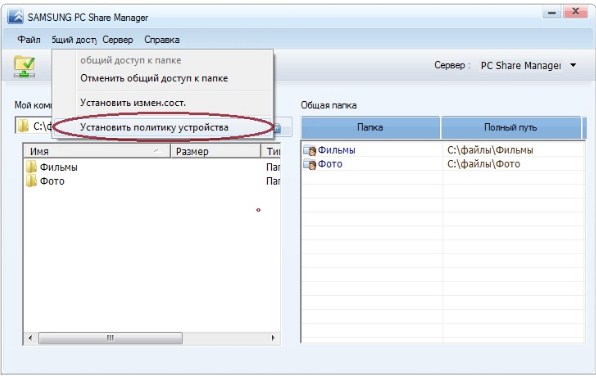Choose Установить политику устройства
596x378 pixels.
pos(154,127)
